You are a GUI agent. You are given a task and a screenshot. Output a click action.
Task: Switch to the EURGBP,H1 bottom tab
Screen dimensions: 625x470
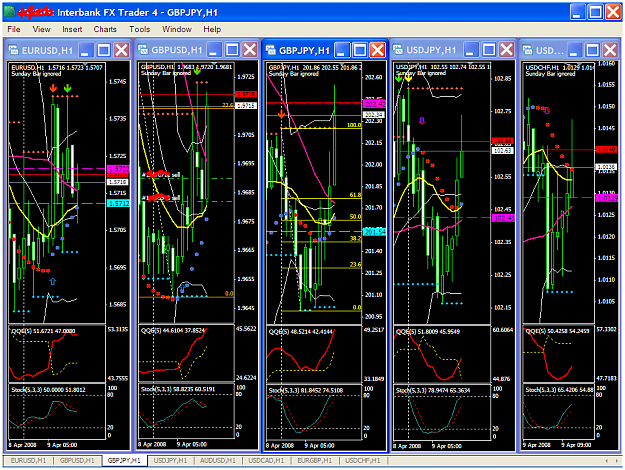pos(314,460)
